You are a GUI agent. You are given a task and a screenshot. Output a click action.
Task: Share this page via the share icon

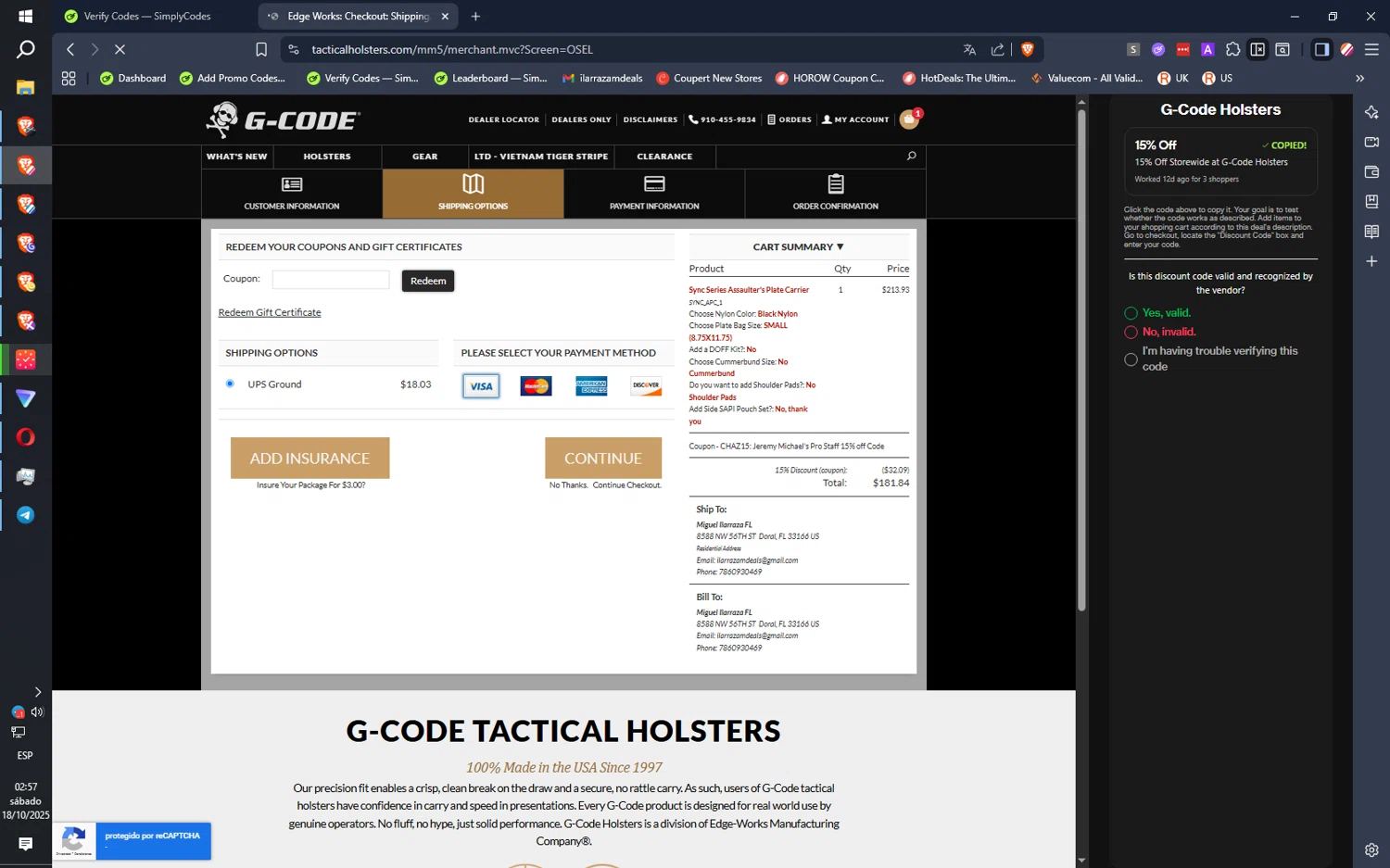997,49
